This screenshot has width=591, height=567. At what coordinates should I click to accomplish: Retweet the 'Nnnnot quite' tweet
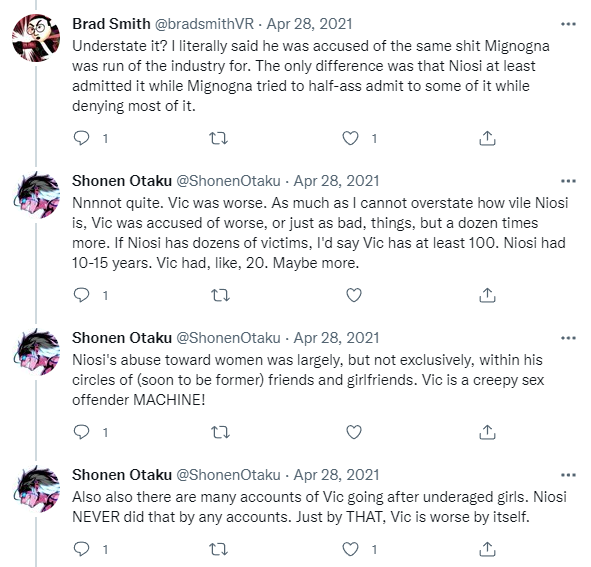pyautogui.click(x=220, y=295)
